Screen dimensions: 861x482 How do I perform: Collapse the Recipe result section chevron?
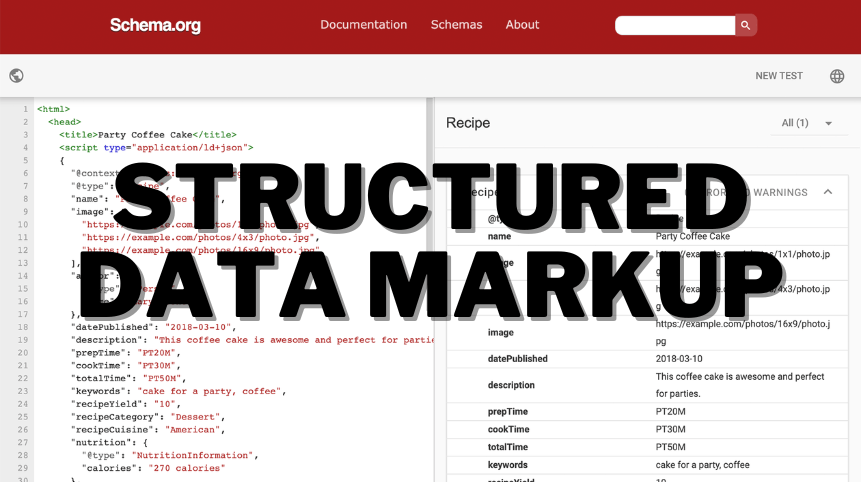(x=828, y=192)
